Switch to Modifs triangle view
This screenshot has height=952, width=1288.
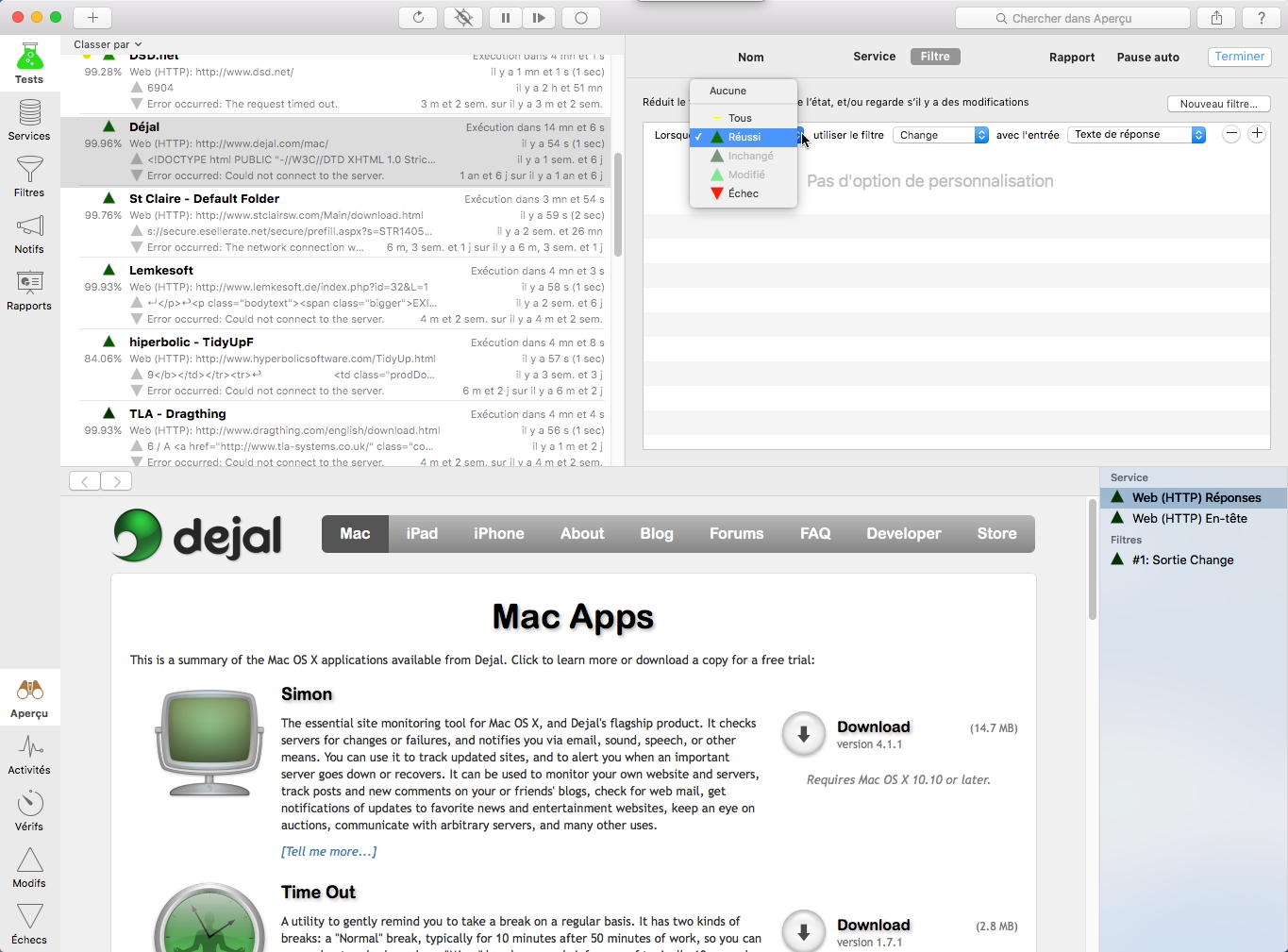click(x=29, y=867)
